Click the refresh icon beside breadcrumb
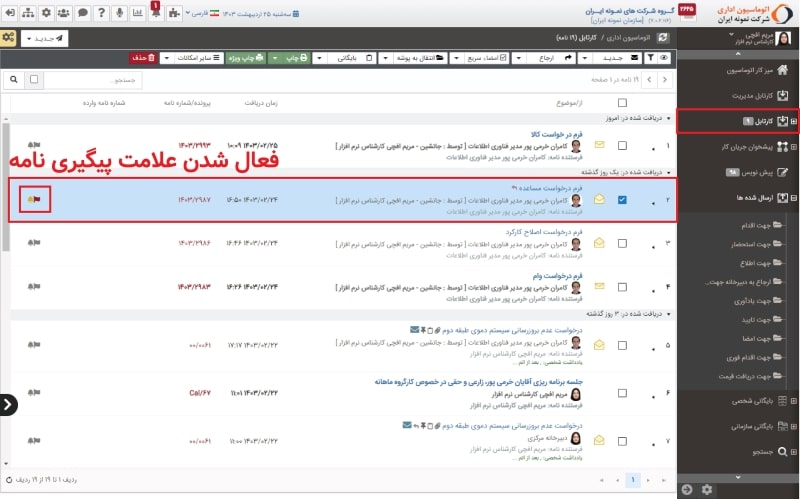 pos(663,37)
